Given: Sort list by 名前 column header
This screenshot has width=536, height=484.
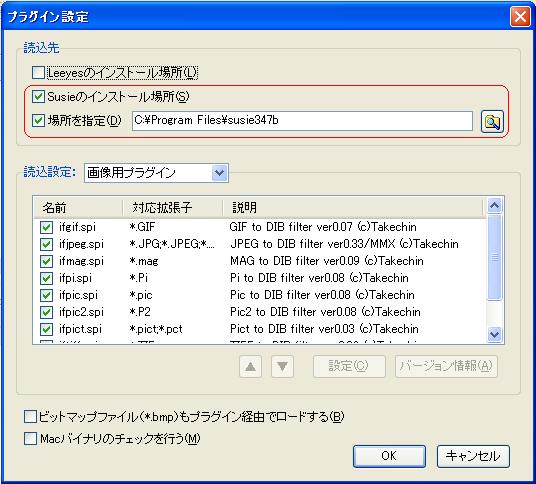Looking at the screenshot, I should click(78, 207).
